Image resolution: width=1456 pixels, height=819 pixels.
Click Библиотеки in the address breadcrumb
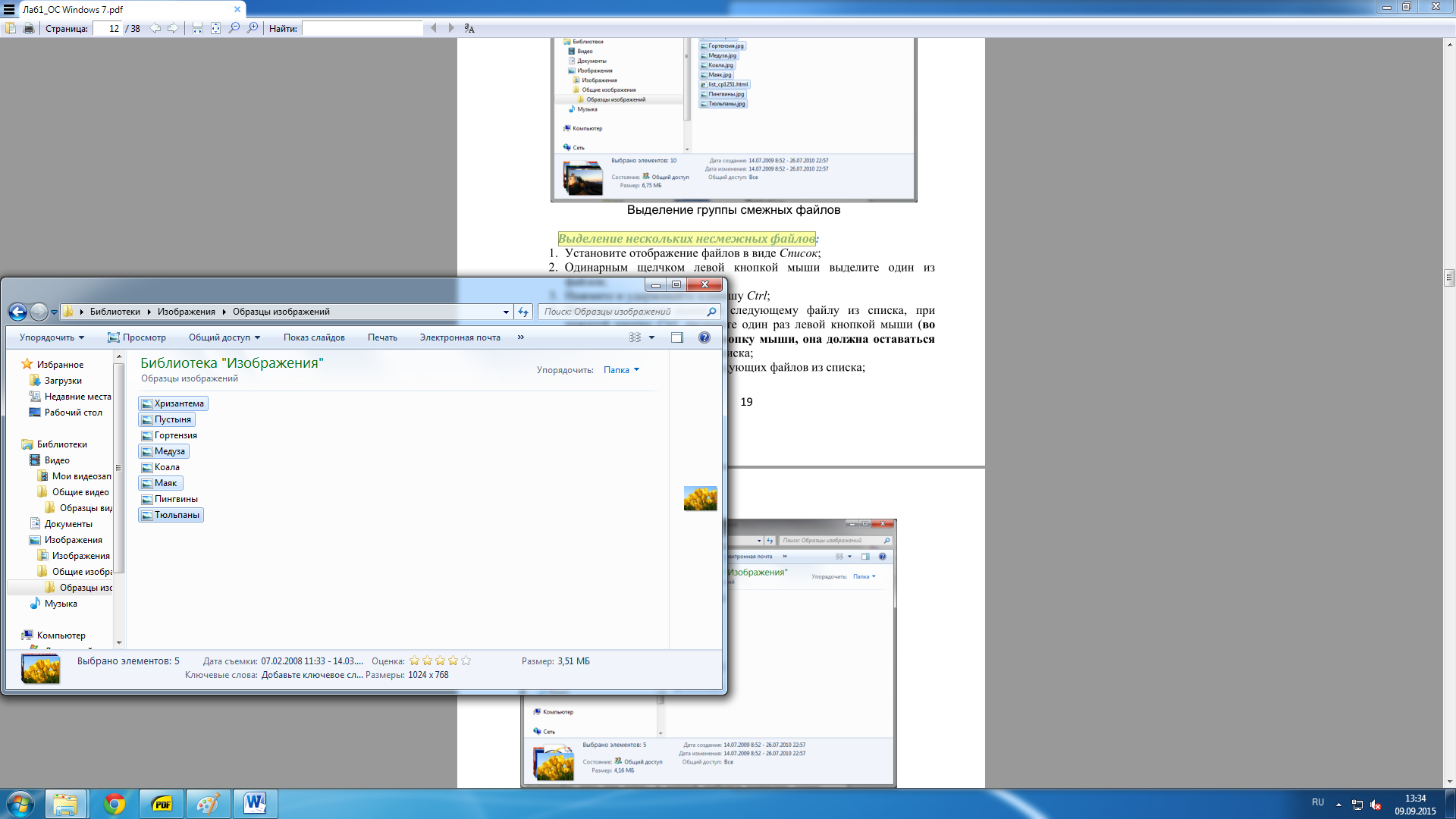click(x=115, y=312)
